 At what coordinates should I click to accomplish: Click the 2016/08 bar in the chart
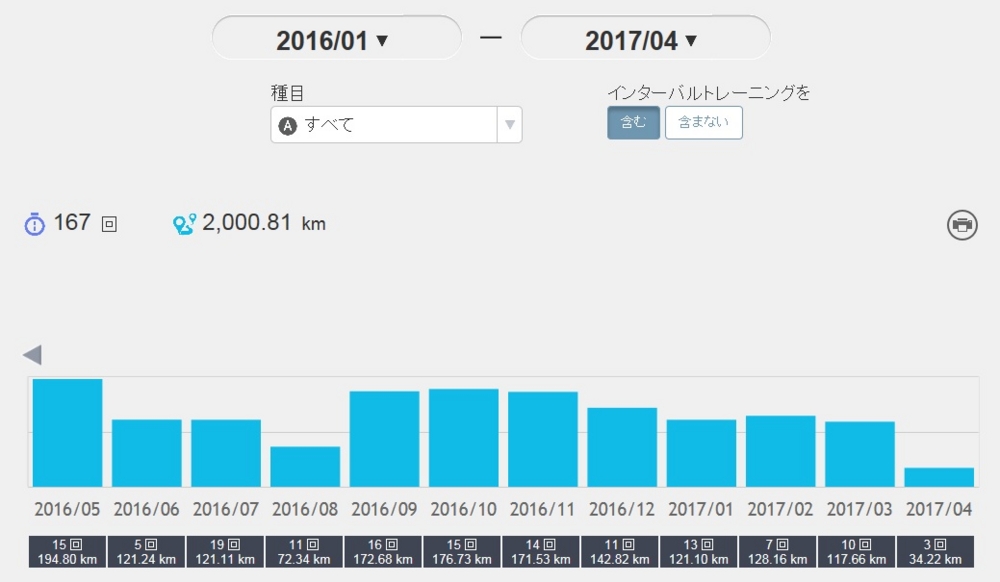[x=305, y=467]
